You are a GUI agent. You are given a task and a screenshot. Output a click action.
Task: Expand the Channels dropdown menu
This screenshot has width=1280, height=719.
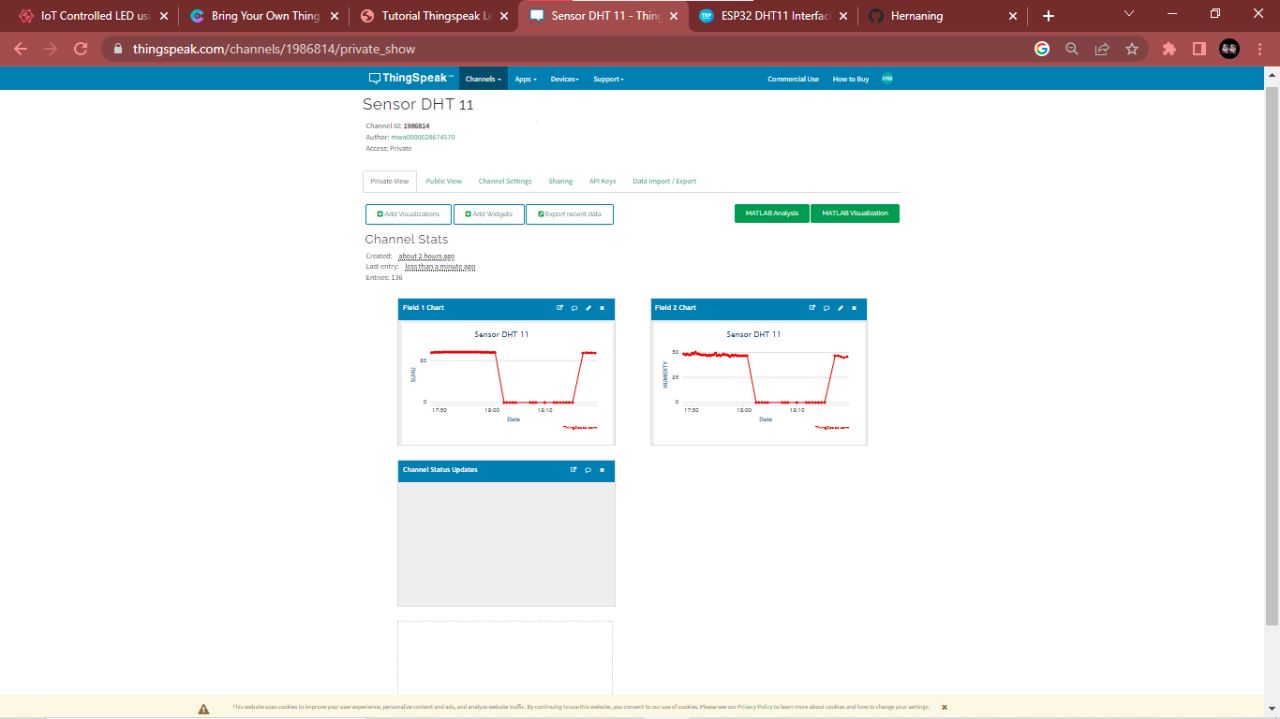coord(483,79)
